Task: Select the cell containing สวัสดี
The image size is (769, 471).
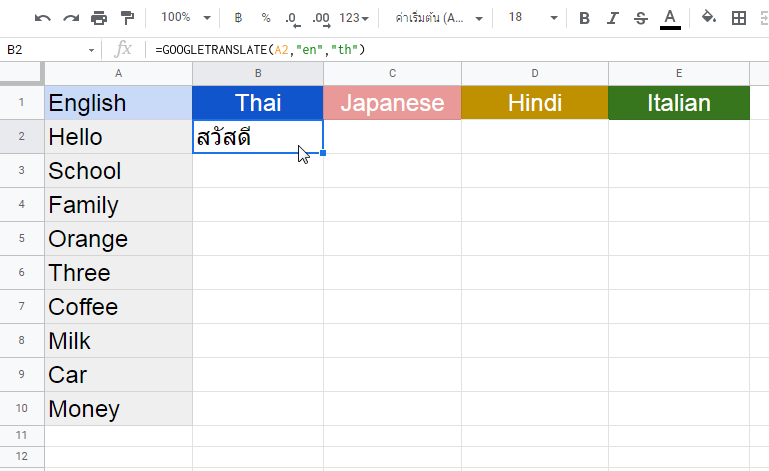Action: click(258, 136)
